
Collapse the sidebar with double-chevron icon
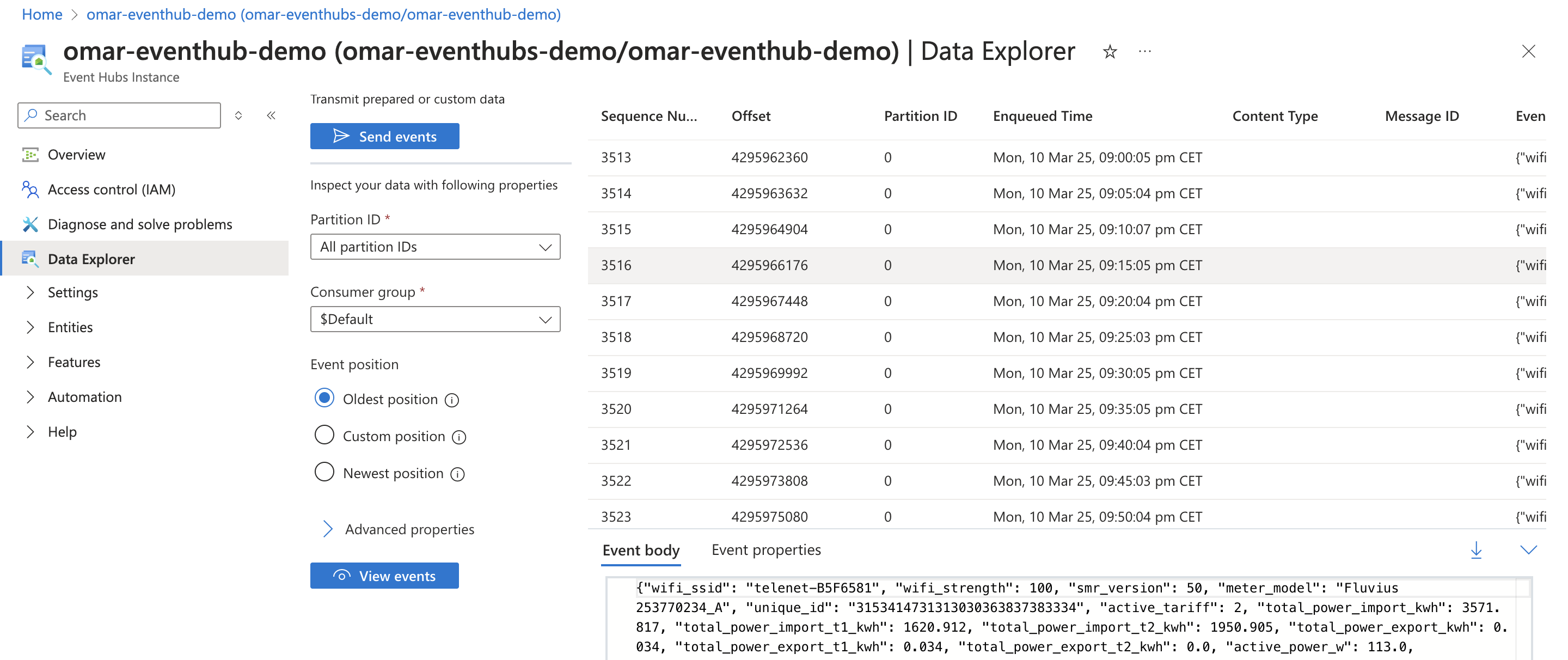pyautogui.click(x=272, y=115)
